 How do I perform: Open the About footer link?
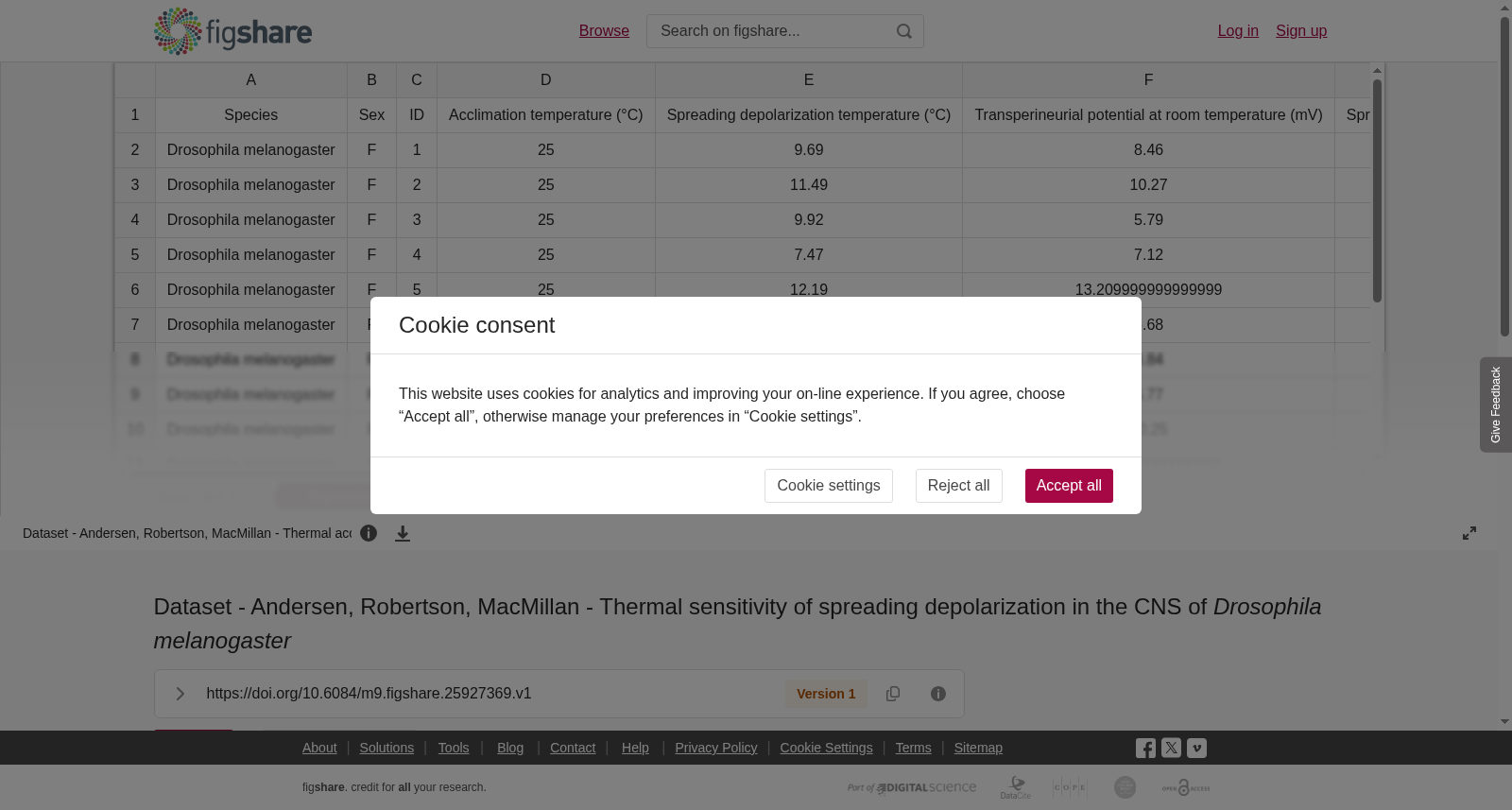pyautogui.click(x=319, y=748)
